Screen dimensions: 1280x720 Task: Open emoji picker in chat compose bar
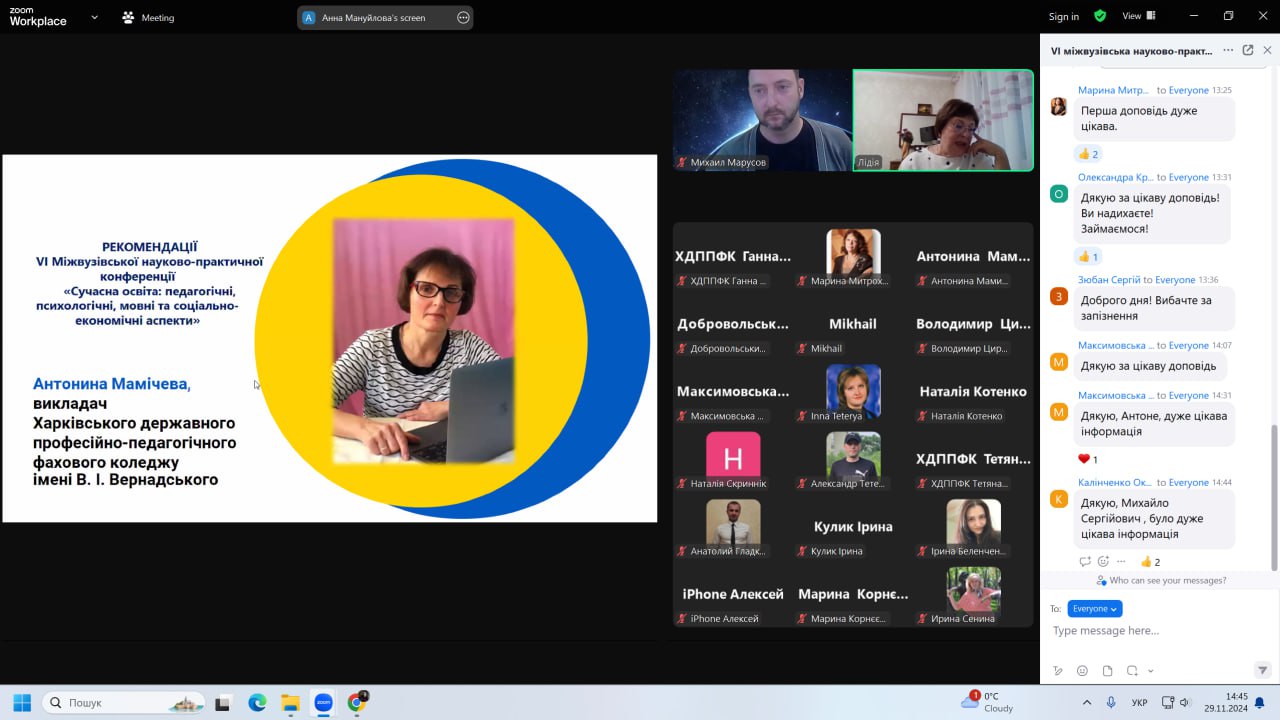pyautogui.click(x=1082, y=670)
